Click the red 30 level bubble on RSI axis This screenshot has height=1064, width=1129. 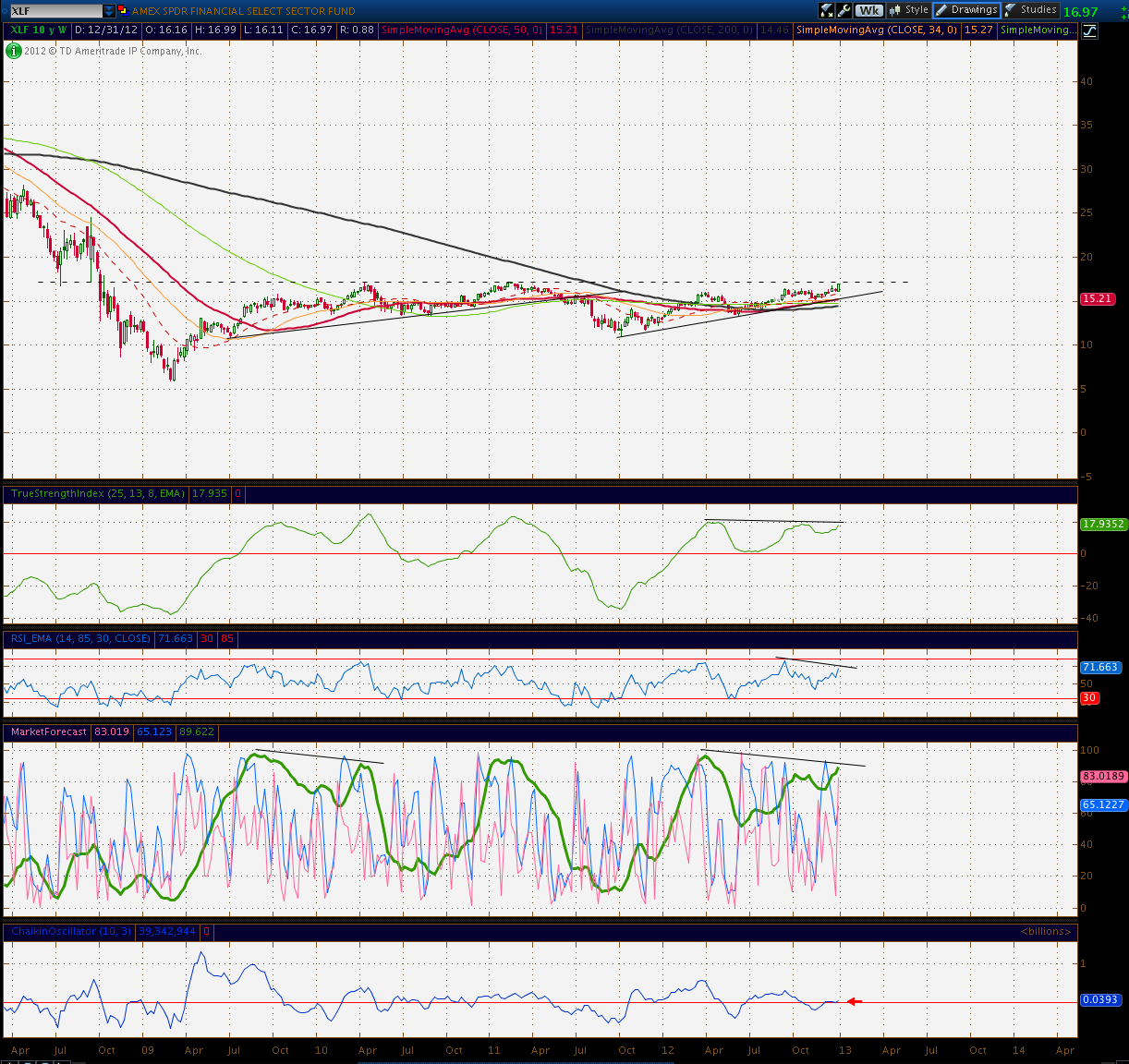[x=1089, y=698]
